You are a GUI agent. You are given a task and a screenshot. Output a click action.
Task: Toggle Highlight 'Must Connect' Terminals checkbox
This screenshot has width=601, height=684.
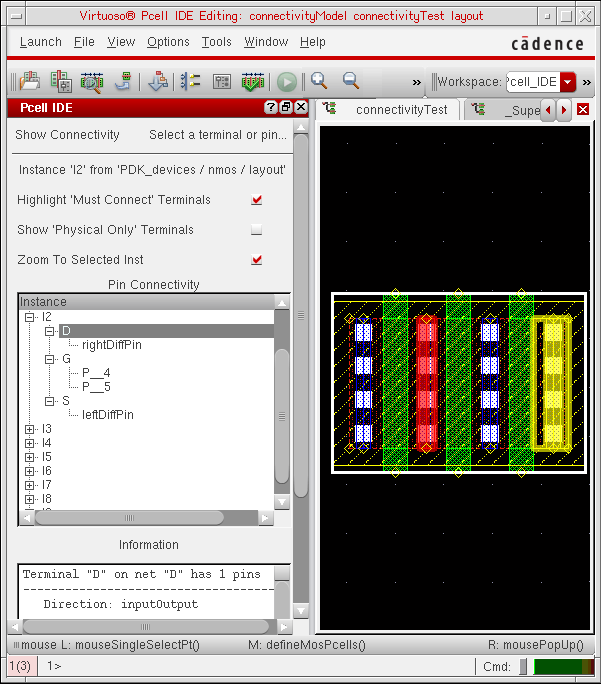tap(256, 200)
